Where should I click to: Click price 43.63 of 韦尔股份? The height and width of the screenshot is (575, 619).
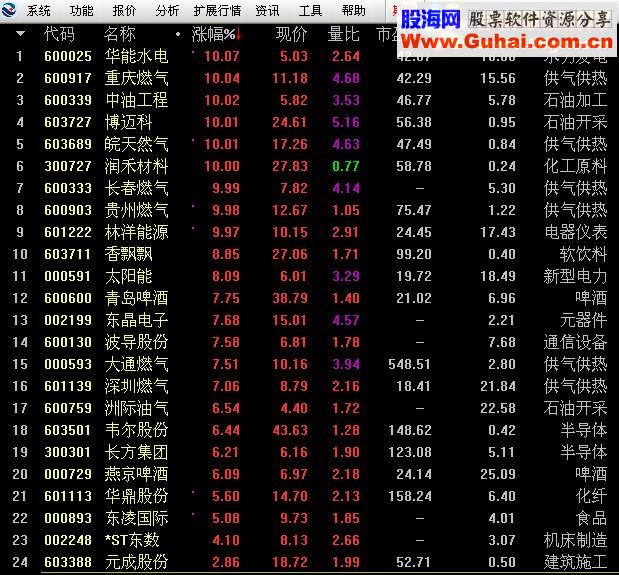pos(290,430)
